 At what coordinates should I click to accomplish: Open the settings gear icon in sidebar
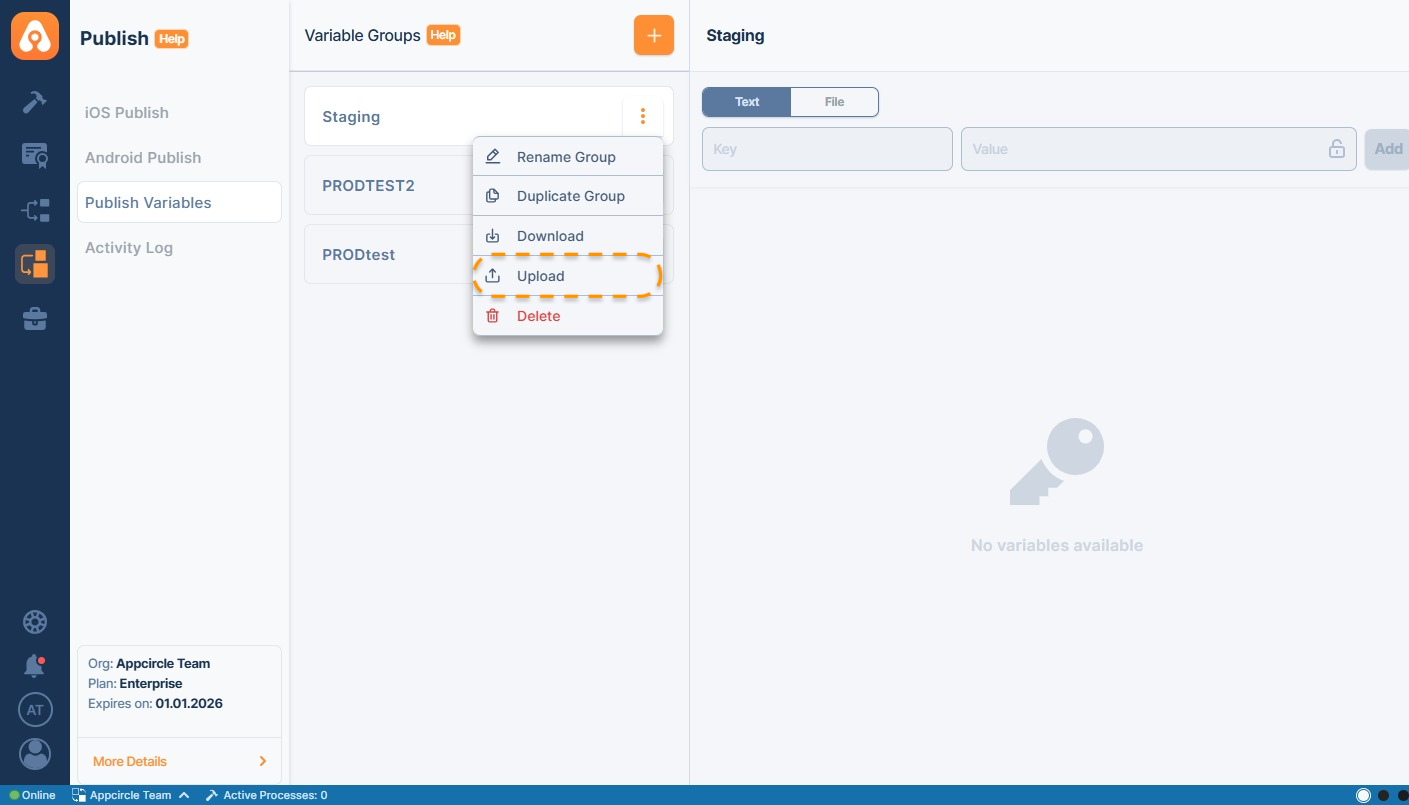tap(35, 622)
